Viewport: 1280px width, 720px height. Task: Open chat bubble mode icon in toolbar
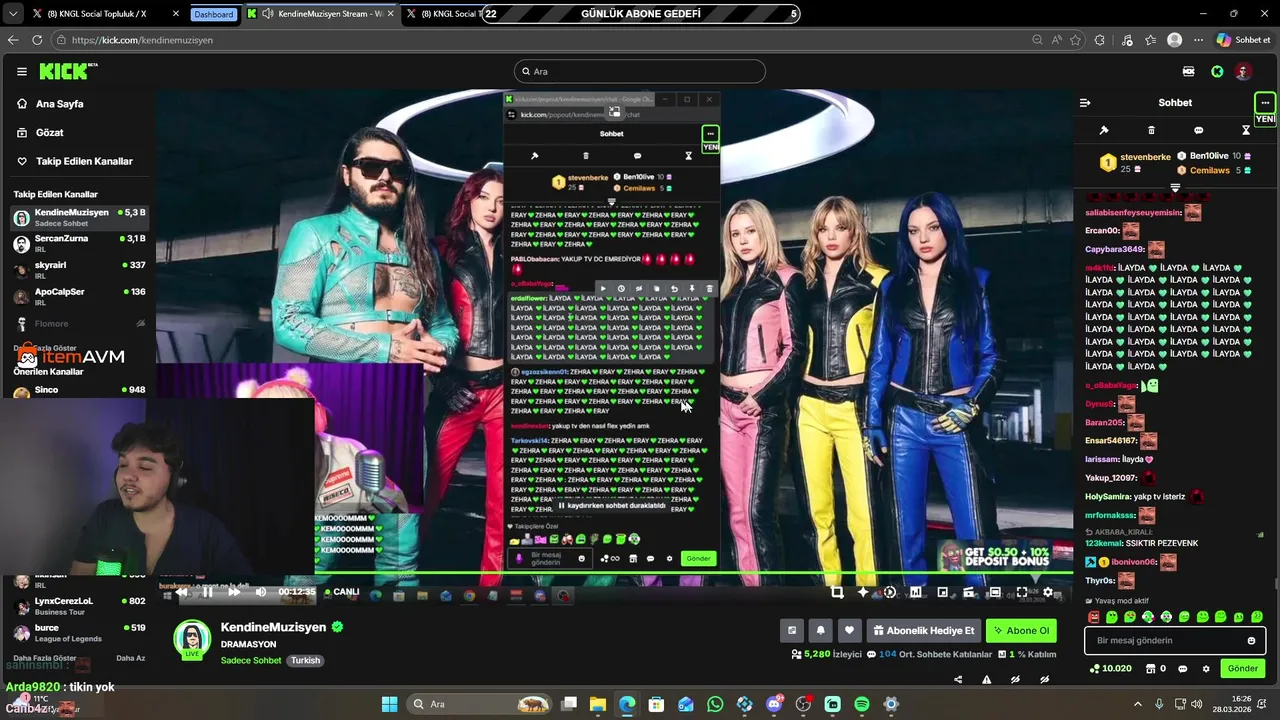tap(1198, 130)
